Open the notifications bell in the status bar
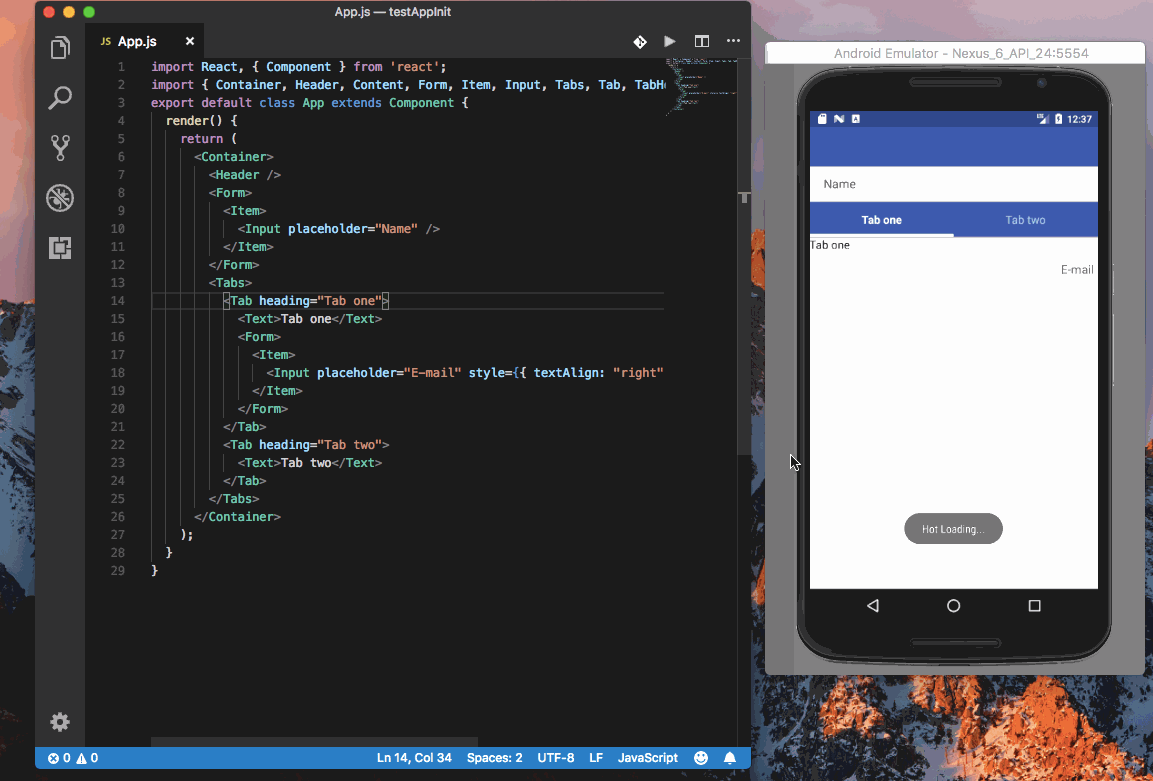This screenshot has width=1153, height=781. pyautogui.click(x=730, y=757)
